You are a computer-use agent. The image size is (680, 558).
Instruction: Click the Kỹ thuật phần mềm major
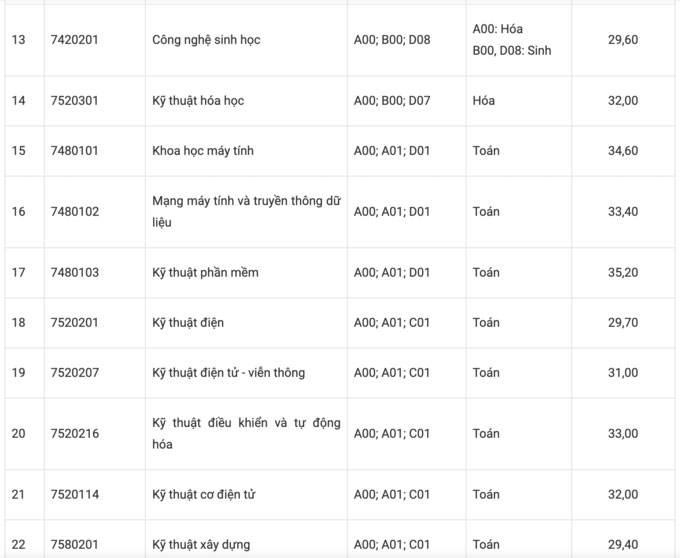tap(205, 272)
